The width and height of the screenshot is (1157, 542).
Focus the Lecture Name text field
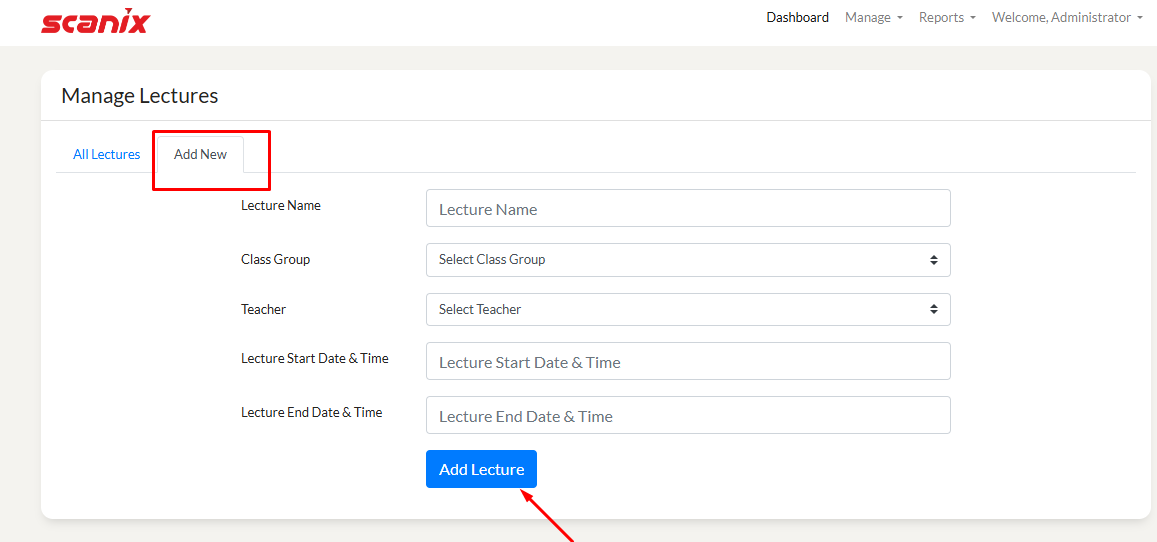coord(687,209)
